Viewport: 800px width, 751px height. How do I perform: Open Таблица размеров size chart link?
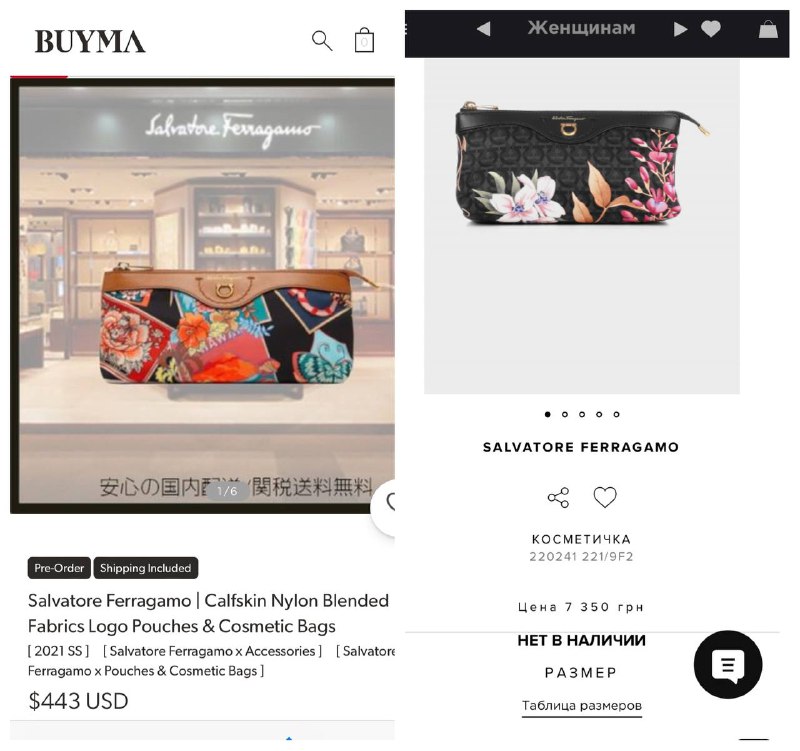tap(582, 706)
